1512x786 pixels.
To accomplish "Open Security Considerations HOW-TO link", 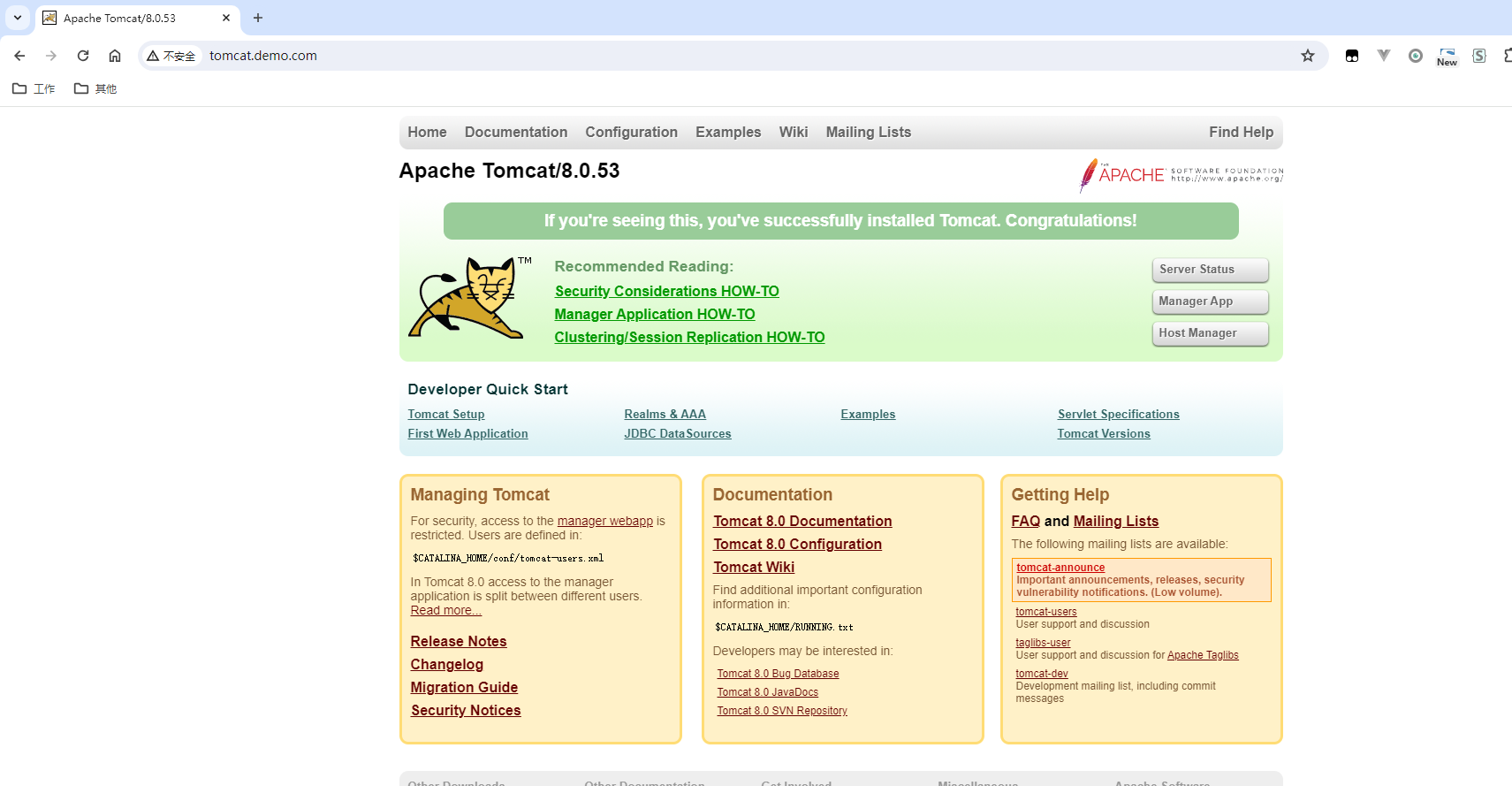I will click(667, 291).
